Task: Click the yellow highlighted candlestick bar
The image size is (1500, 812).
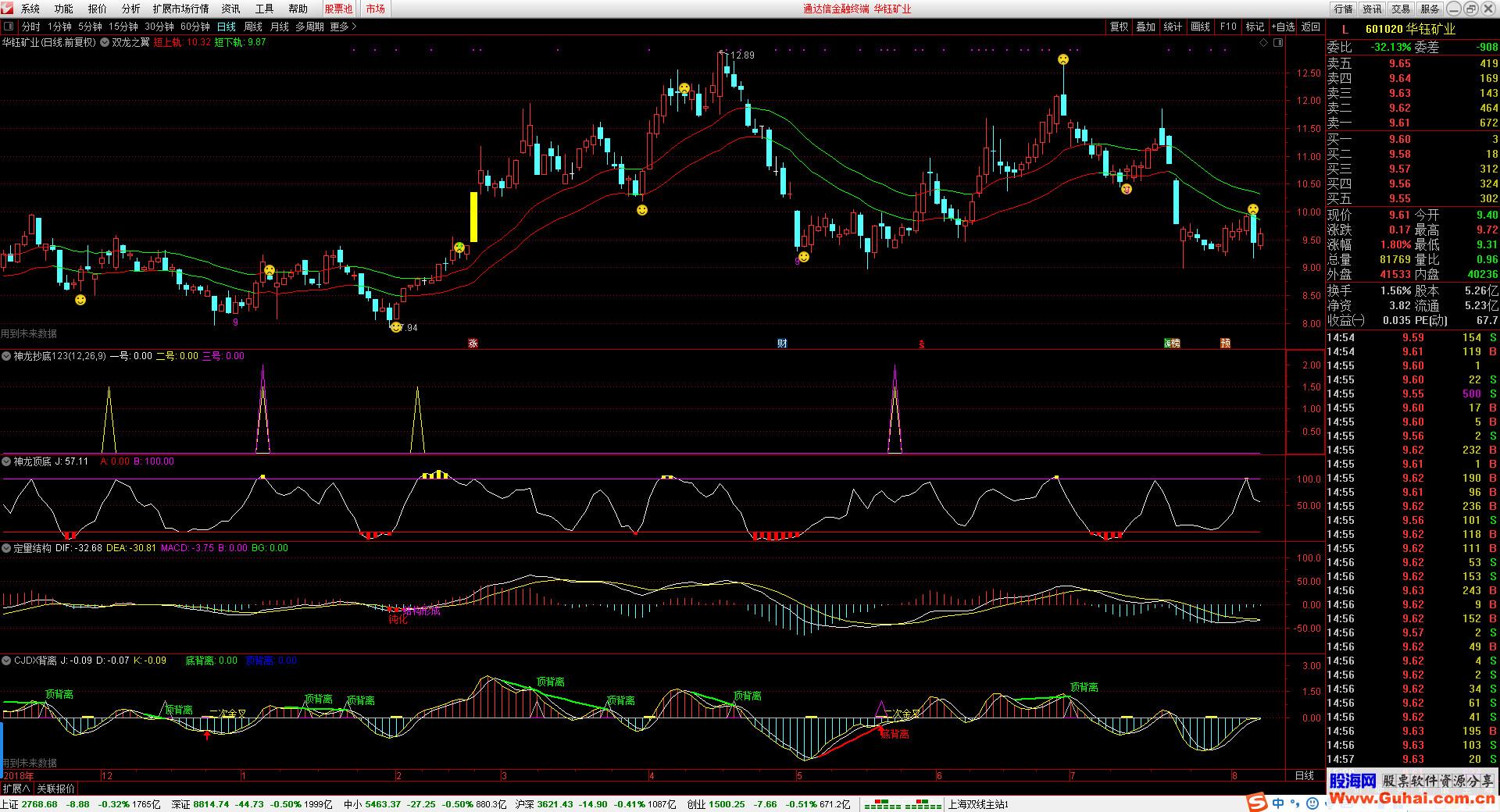Action: point(473,216)
